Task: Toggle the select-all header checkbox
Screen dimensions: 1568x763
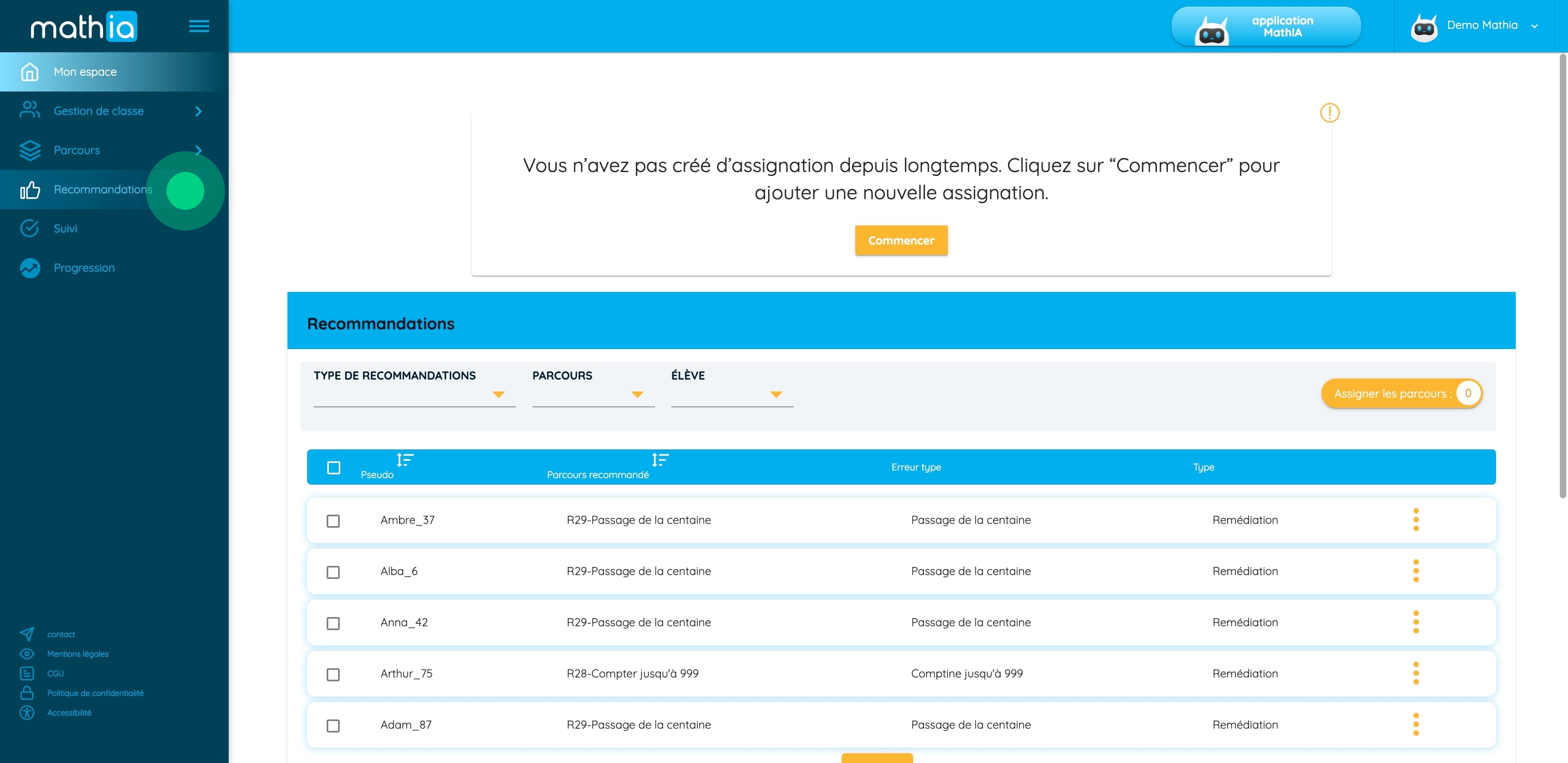Action: 334,468
